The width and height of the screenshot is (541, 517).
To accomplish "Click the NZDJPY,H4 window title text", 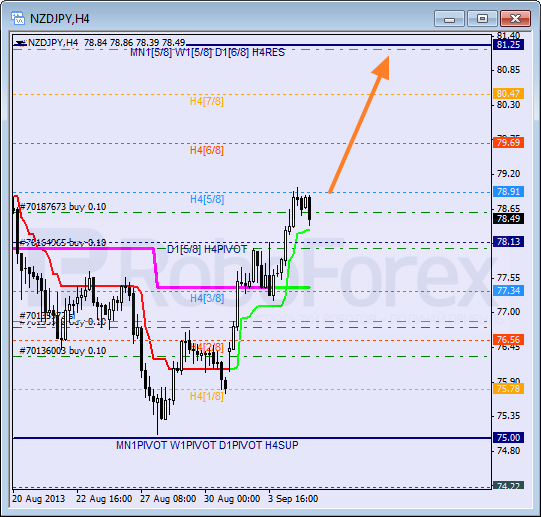I will point(60,19).
